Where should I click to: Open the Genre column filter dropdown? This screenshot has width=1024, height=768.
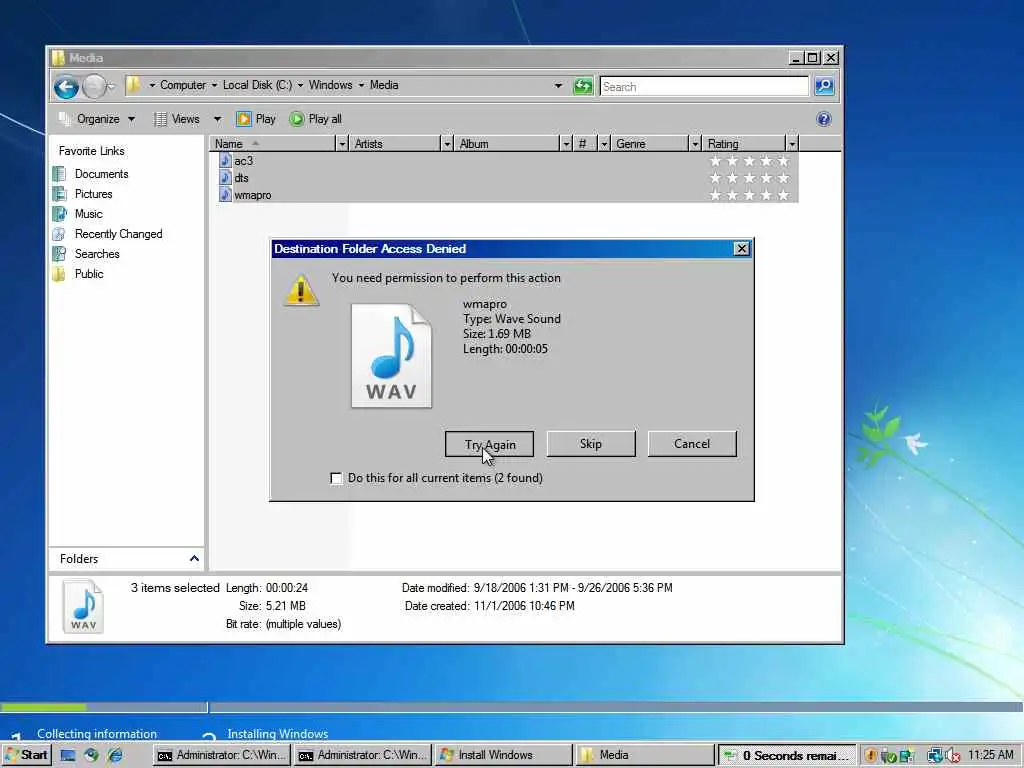click(x=696, y=144)
